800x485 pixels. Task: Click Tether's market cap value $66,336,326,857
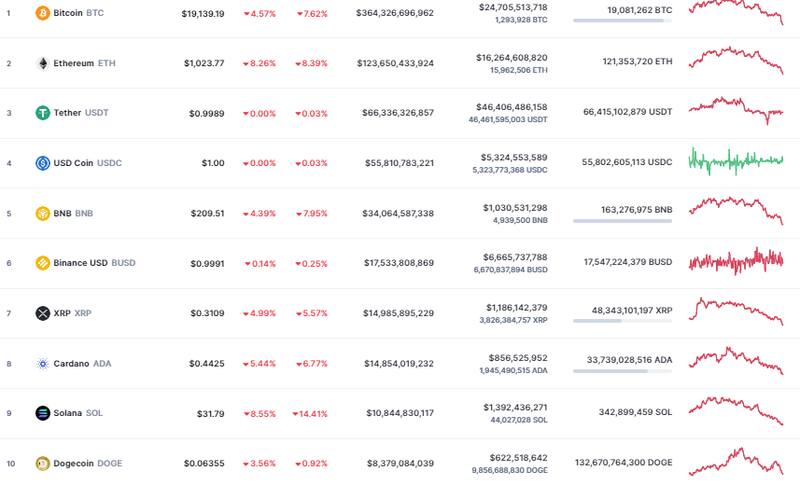tap(394, 113)
